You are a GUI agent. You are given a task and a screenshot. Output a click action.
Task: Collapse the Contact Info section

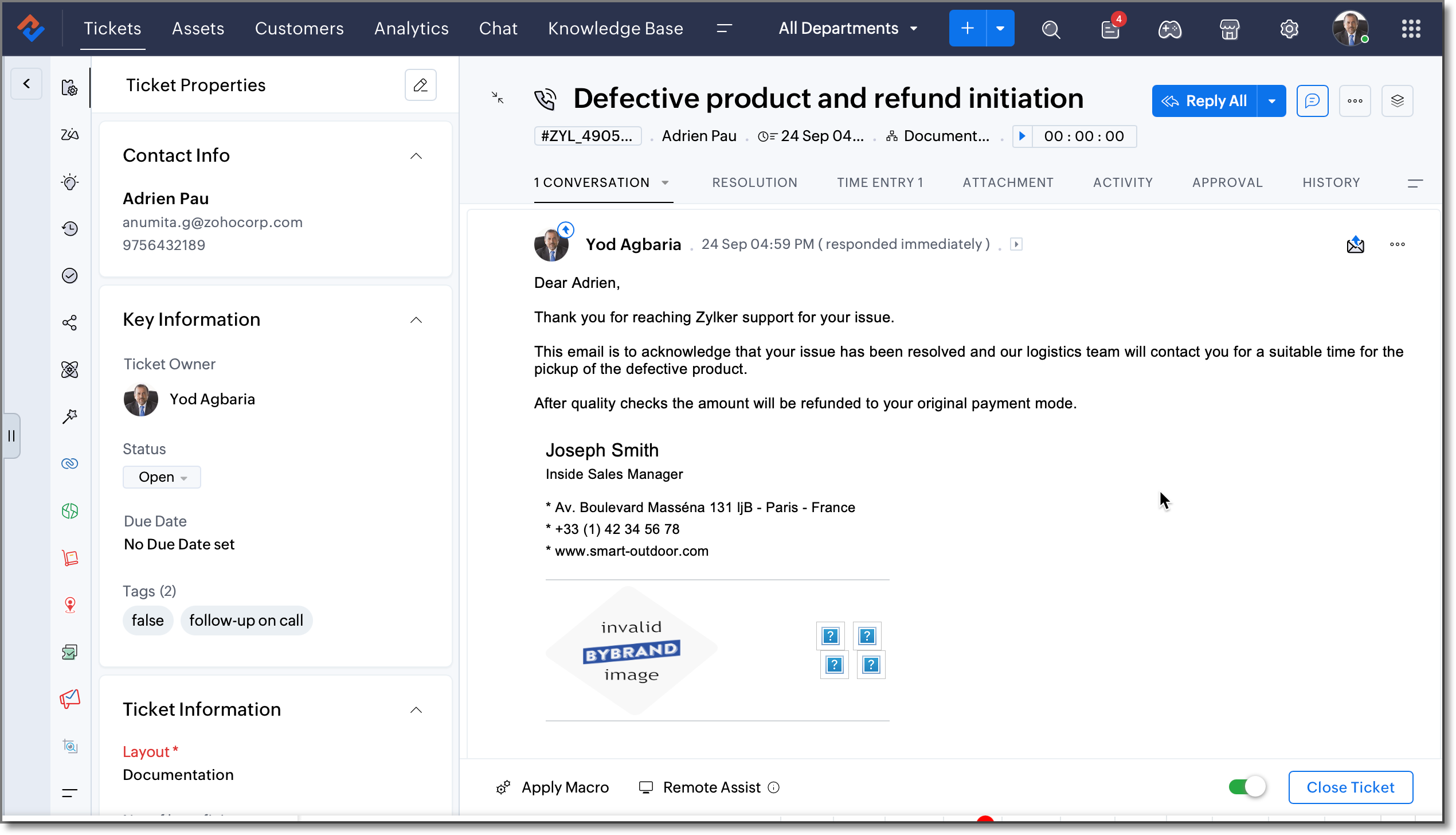(416, 156)
